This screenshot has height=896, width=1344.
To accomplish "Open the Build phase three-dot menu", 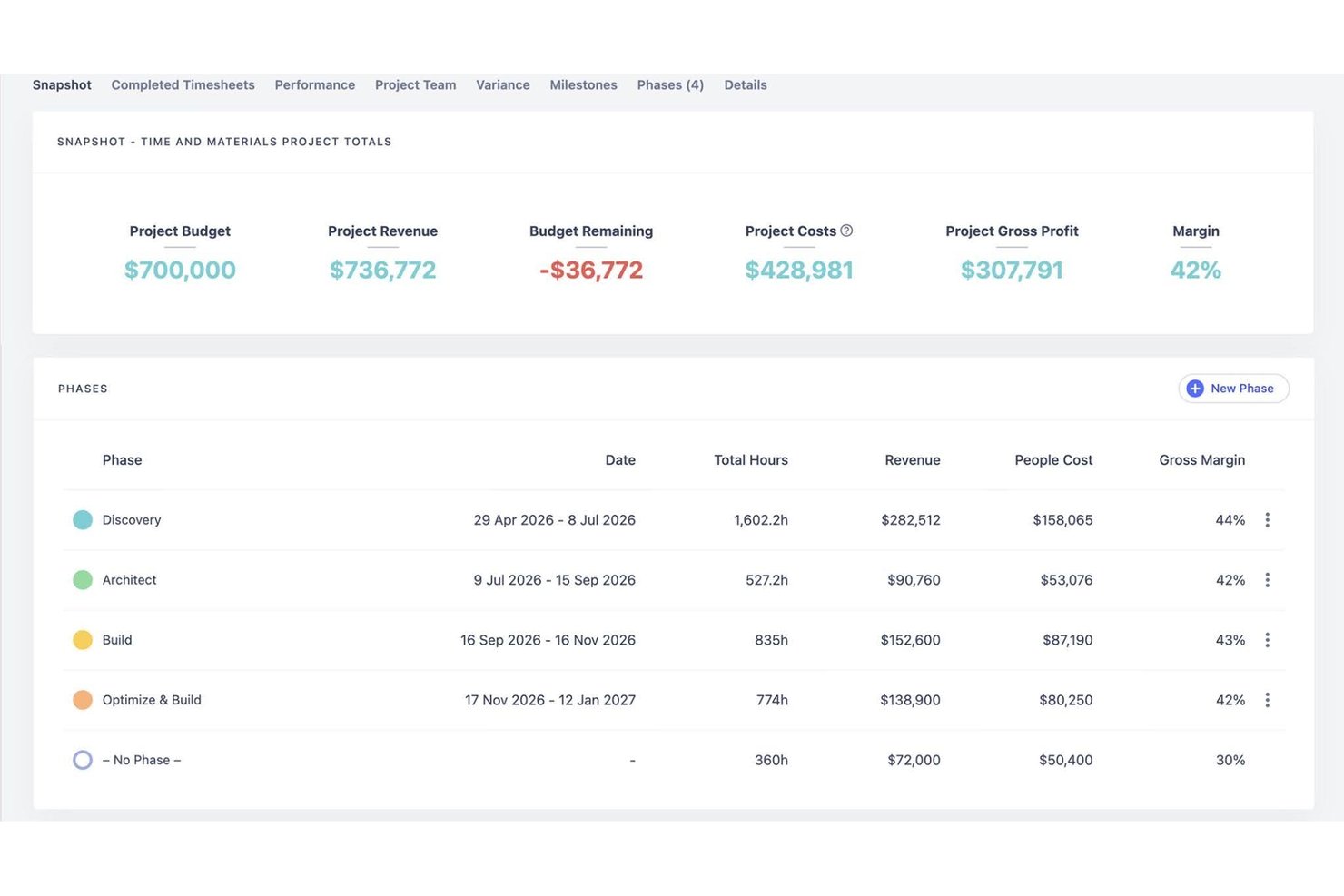I will pyautogui.click(x=1267, y=640).
